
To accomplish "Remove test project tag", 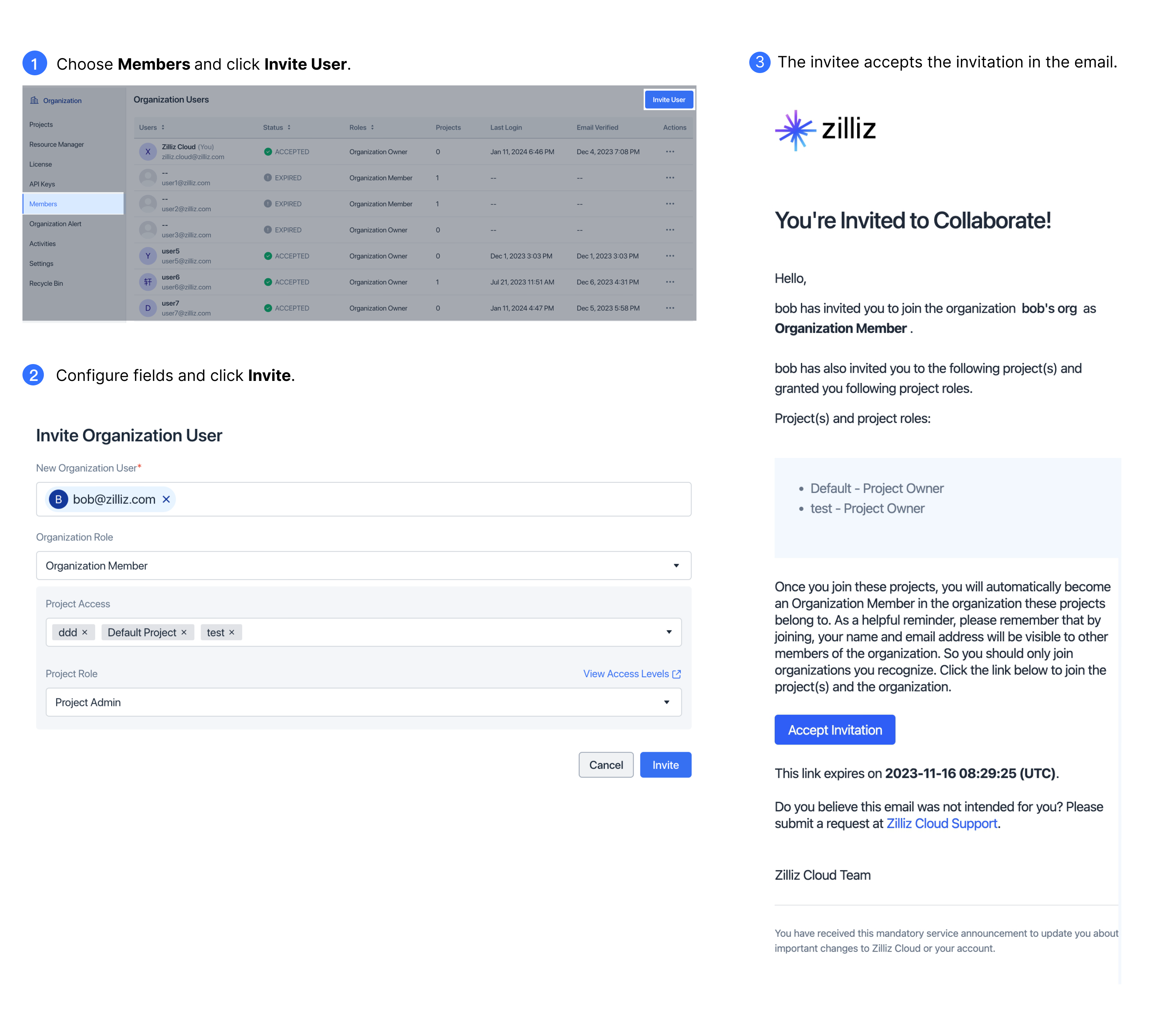I will click(x=232, y=632).
